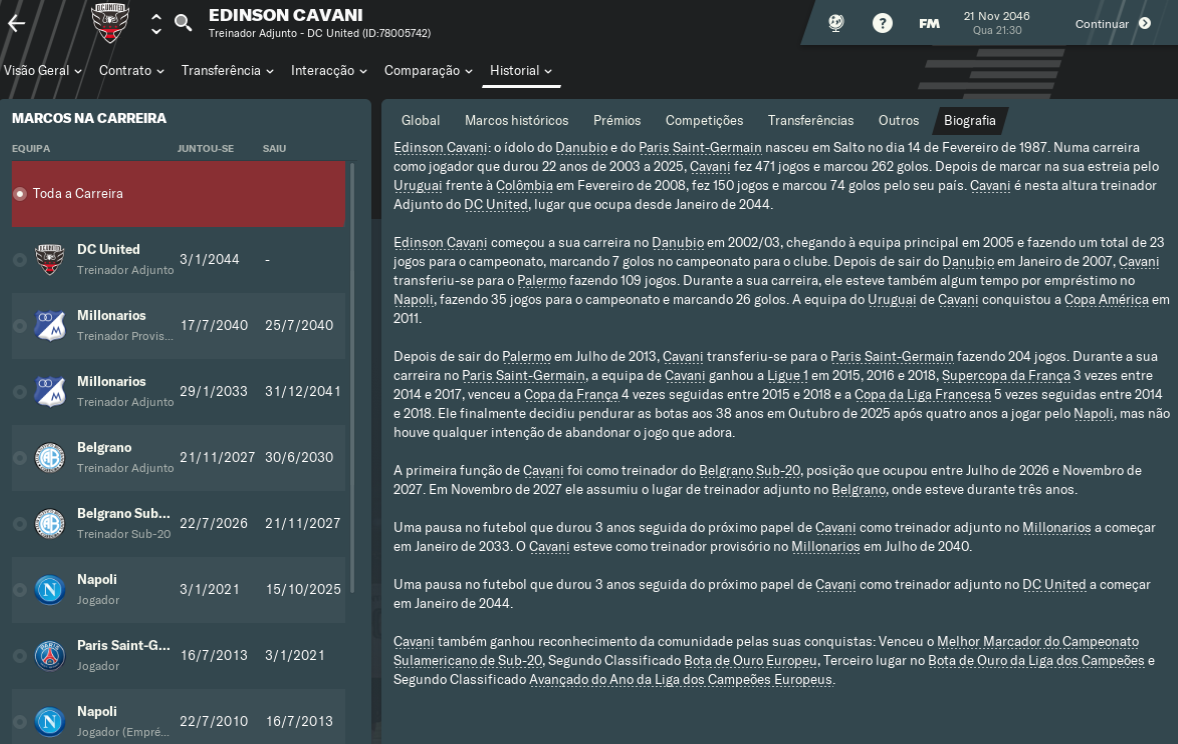Screen dimensions: 1178x744
Task: Switch to the Global tab
Action: 420,120
